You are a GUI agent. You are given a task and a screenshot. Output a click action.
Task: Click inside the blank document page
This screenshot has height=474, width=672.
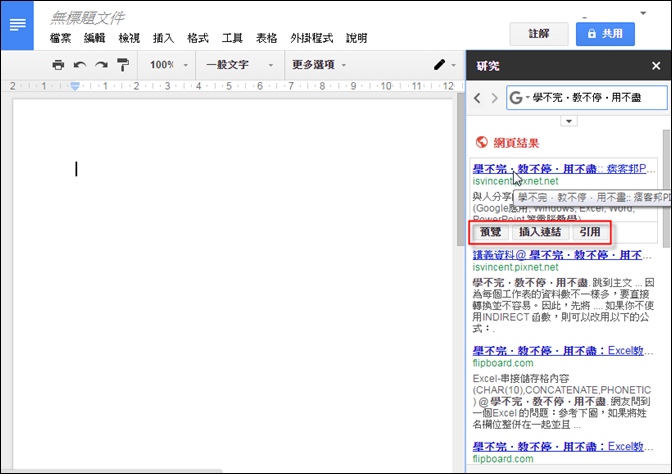232,283
